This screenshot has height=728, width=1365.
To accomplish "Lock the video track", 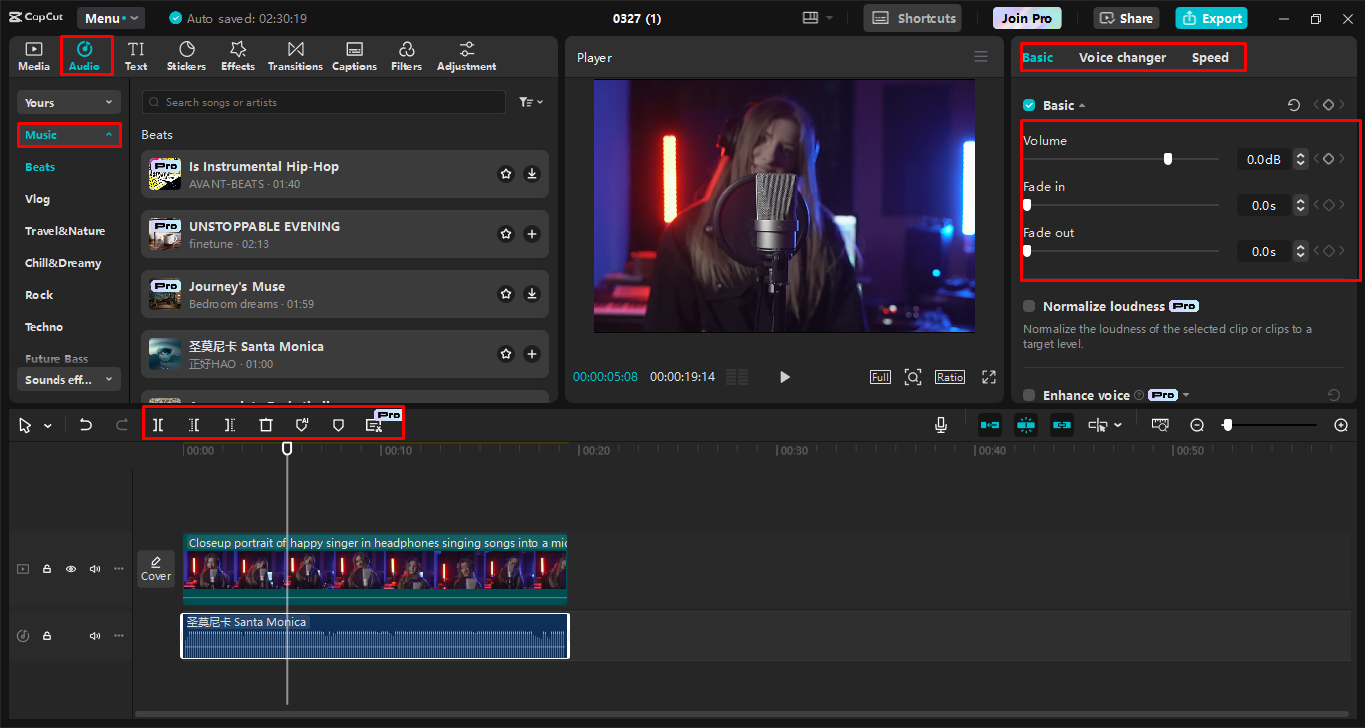I will click(47, 569).
